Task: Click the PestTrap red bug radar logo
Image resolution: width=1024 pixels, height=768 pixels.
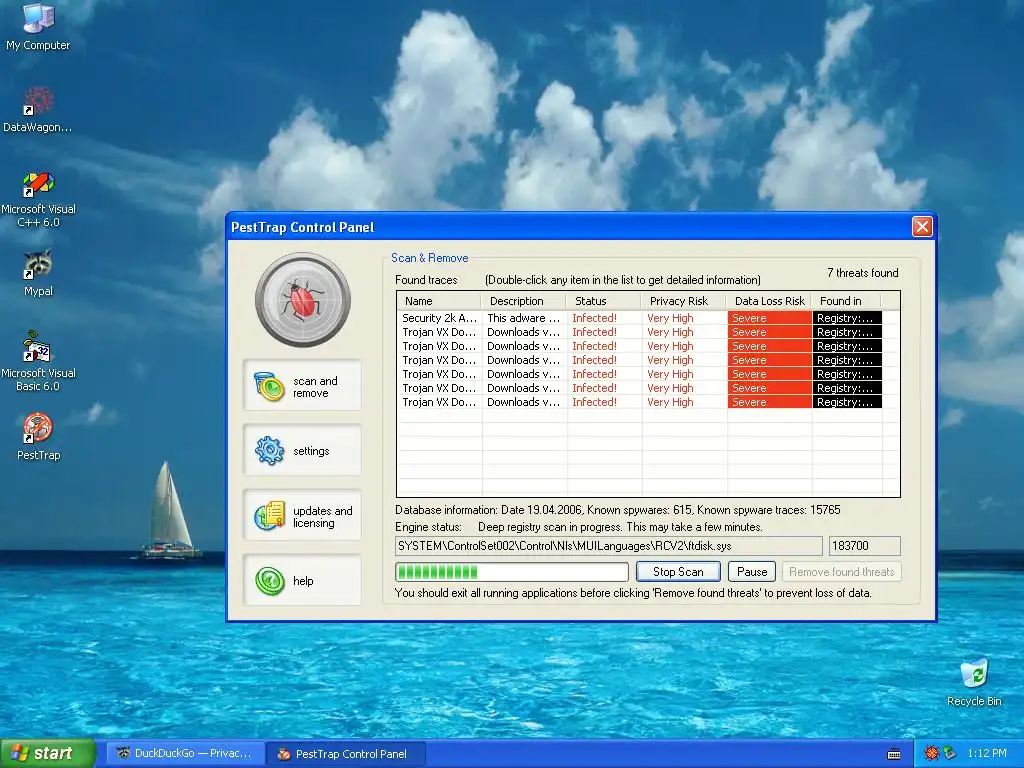Action: [302, 300]
